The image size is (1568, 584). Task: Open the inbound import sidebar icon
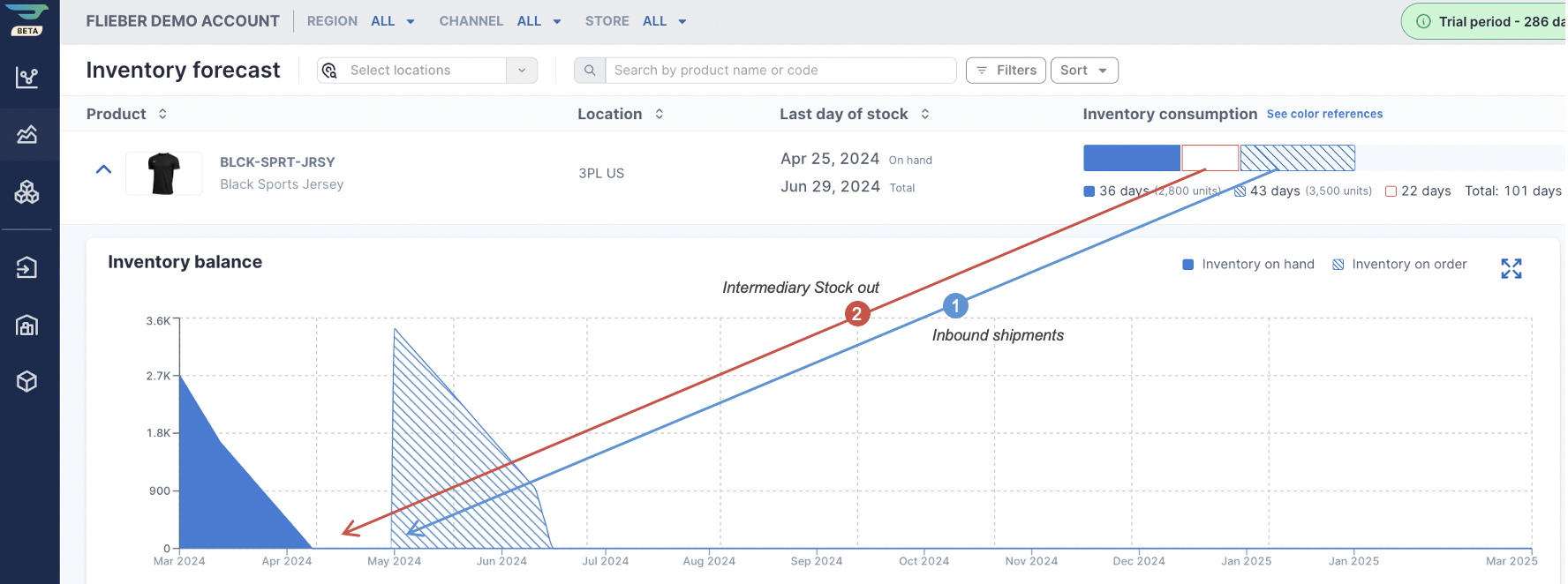click(x=27, y=266)
